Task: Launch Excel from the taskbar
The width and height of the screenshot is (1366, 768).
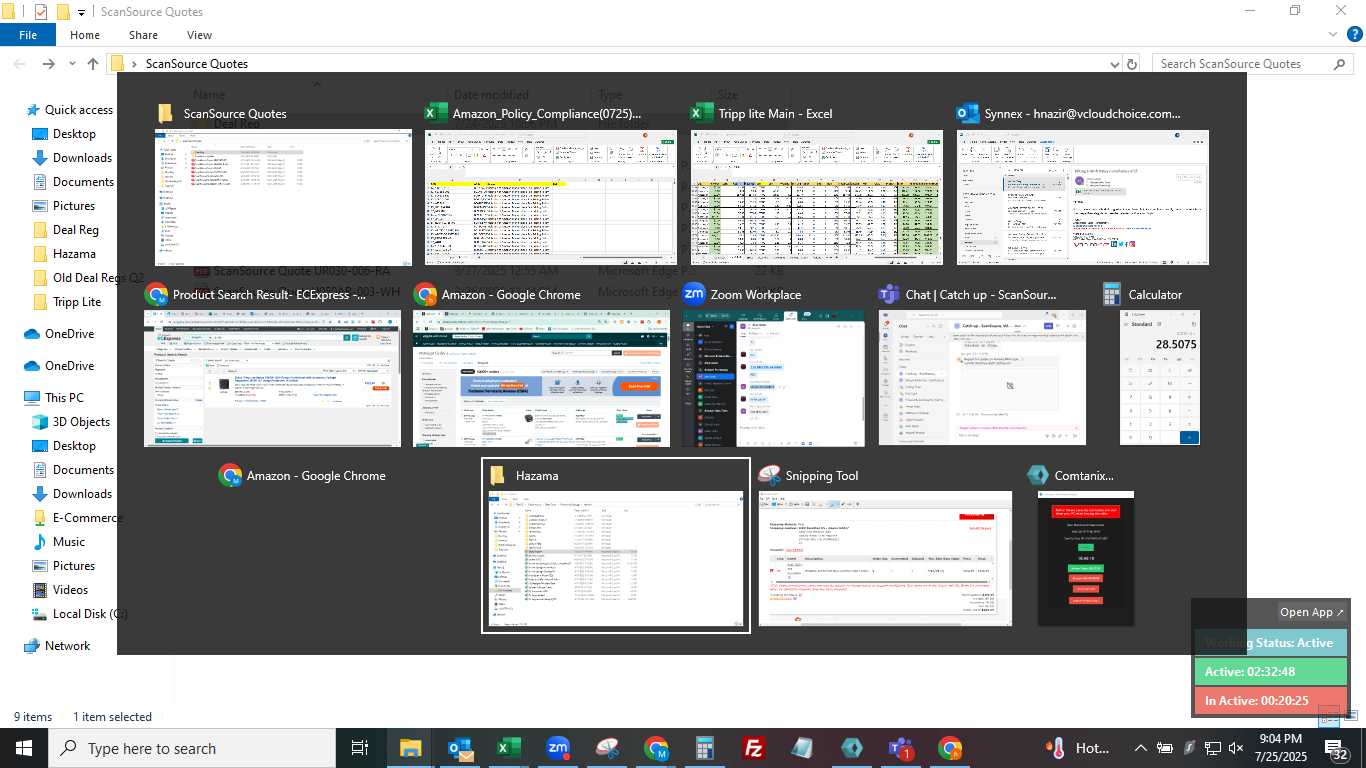Action: [x=509, y=748]
